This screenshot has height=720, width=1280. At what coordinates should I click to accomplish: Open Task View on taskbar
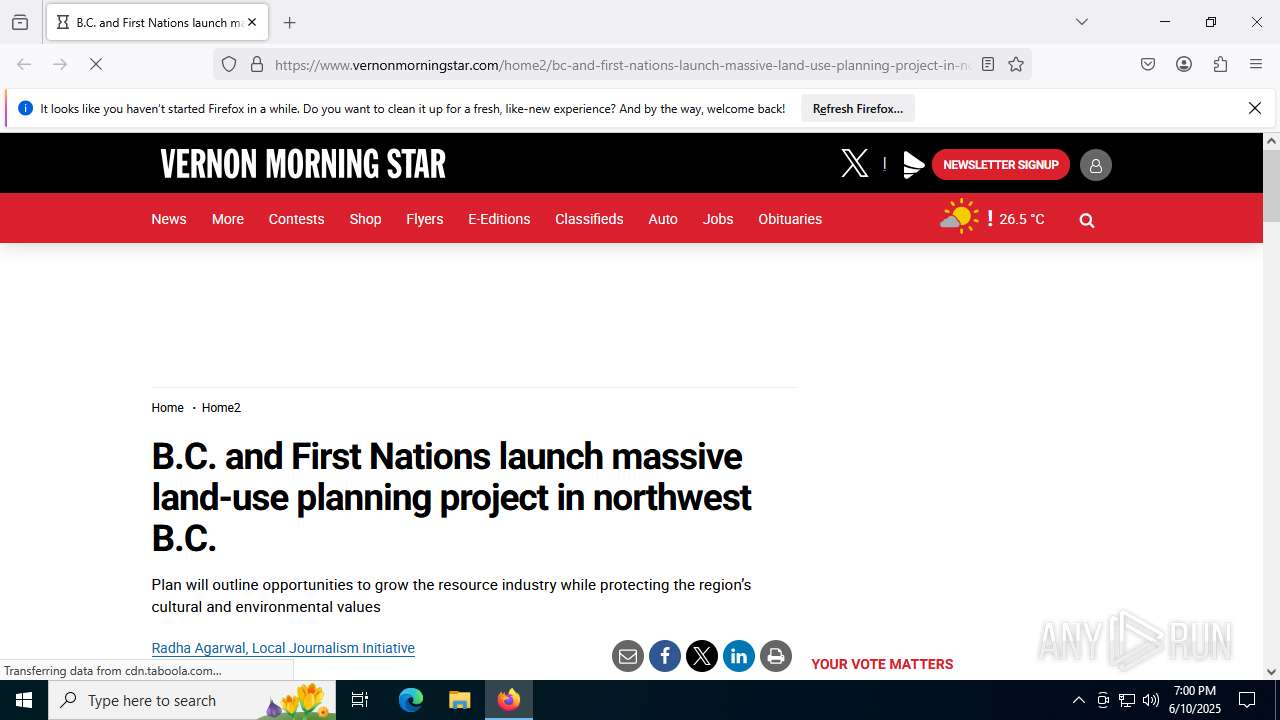(x=360, y=700)
